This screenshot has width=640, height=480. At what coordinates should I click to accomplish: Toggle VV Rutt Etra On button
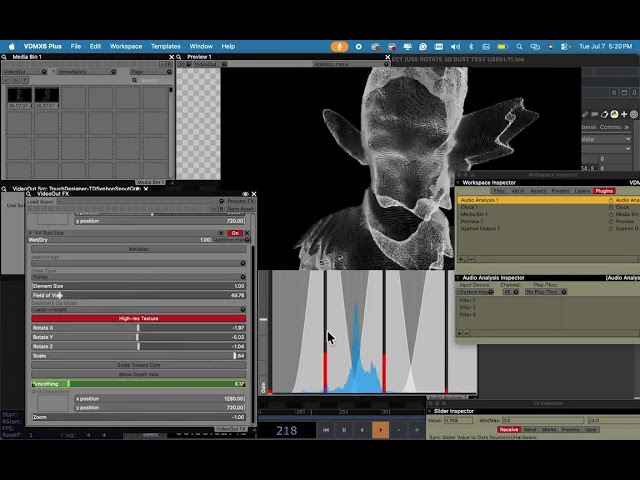click(235, 233)
